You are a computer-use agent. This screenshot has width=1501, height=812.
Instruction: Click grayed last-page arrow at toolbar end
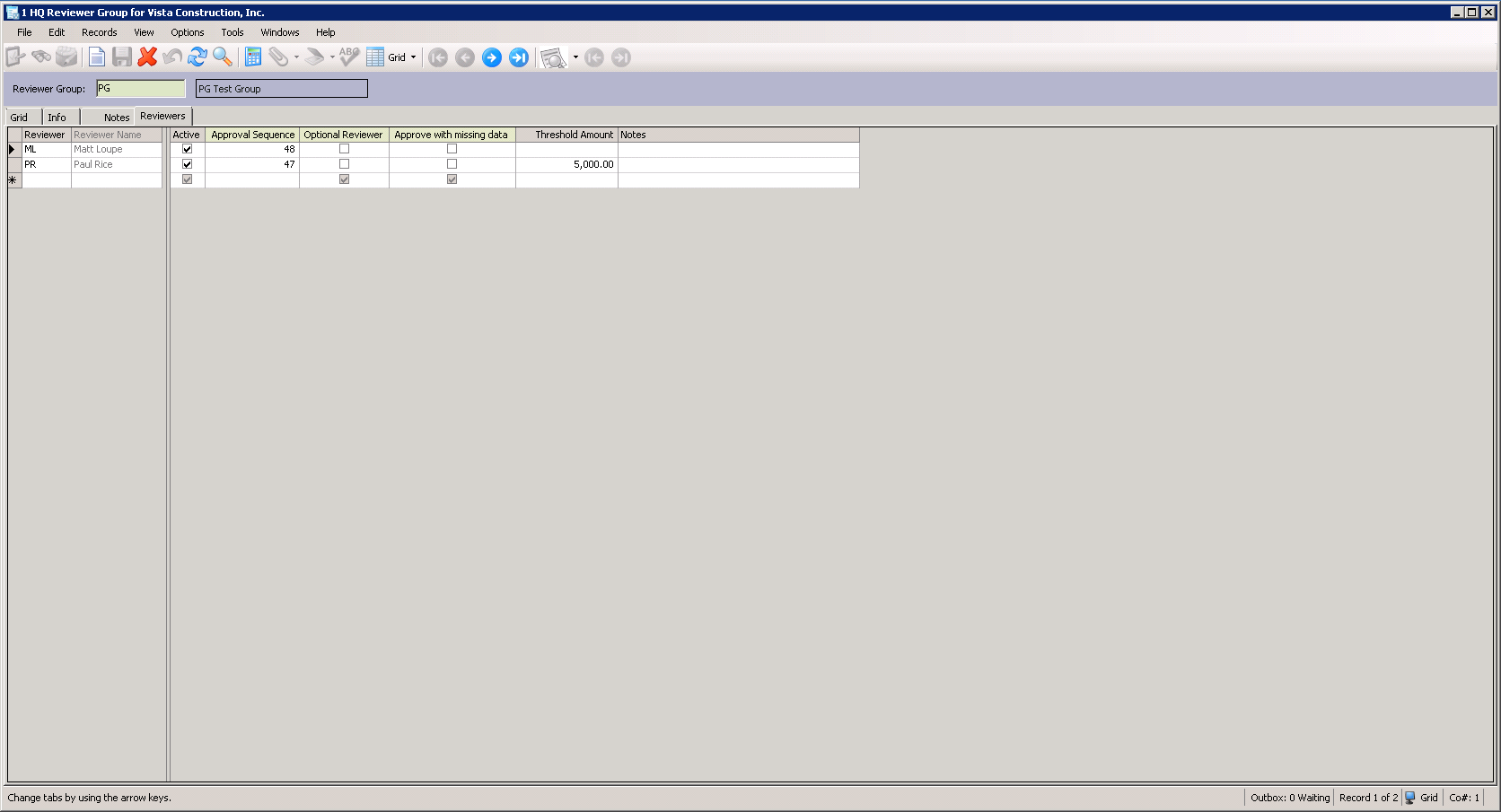point(621,57)
